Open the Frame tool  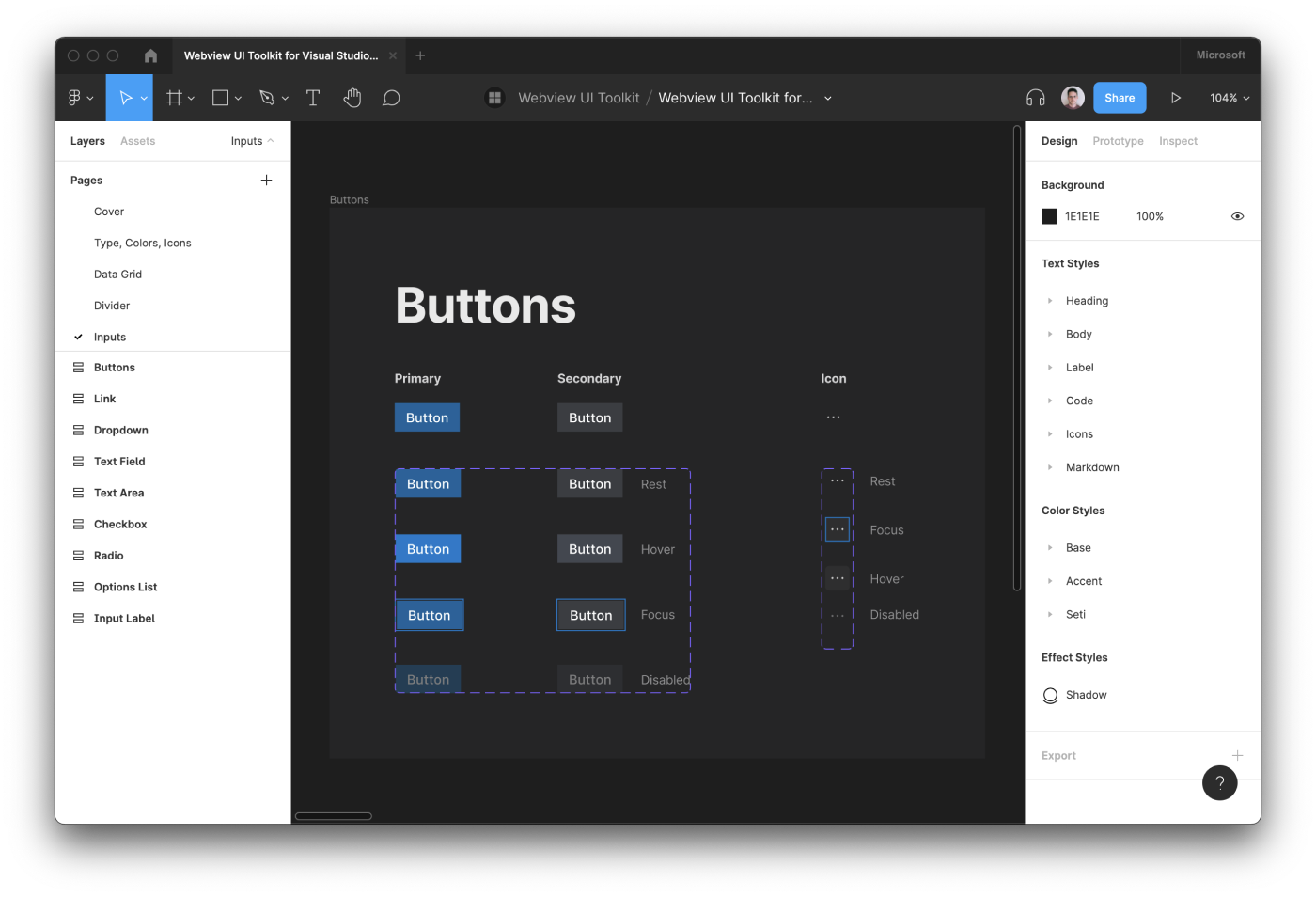point(175,97)
